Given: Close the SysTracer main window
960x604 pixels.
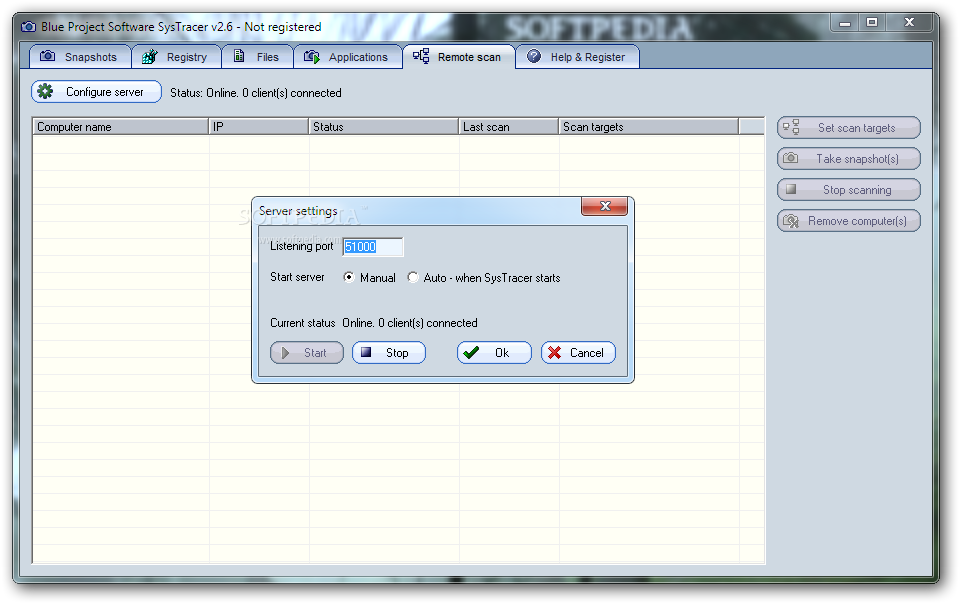Looking at the screenshot, I should [x=909, y=23].
